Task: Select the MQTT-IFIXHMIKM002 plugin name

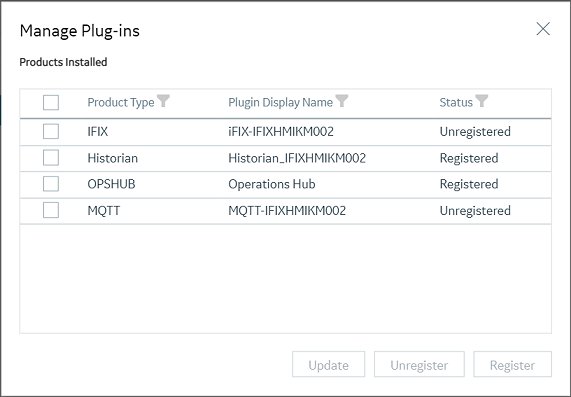Action: coord(287,211)
